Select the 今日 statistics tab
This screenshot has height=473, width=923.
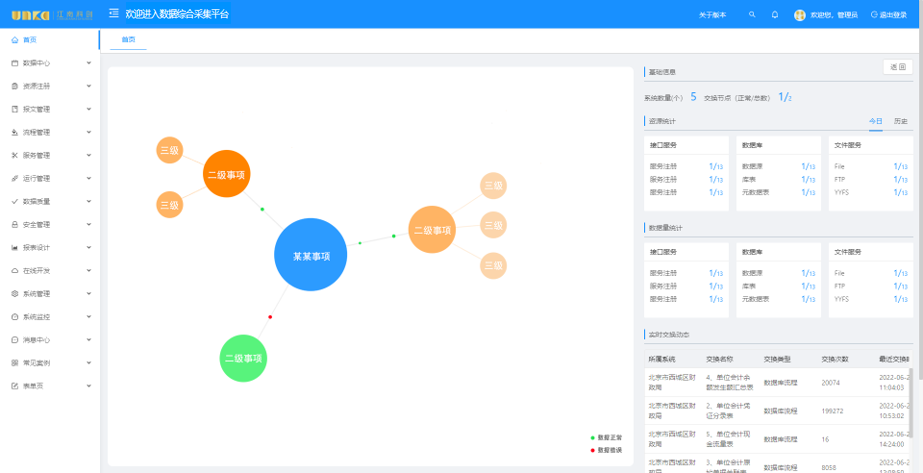[876, 121]
